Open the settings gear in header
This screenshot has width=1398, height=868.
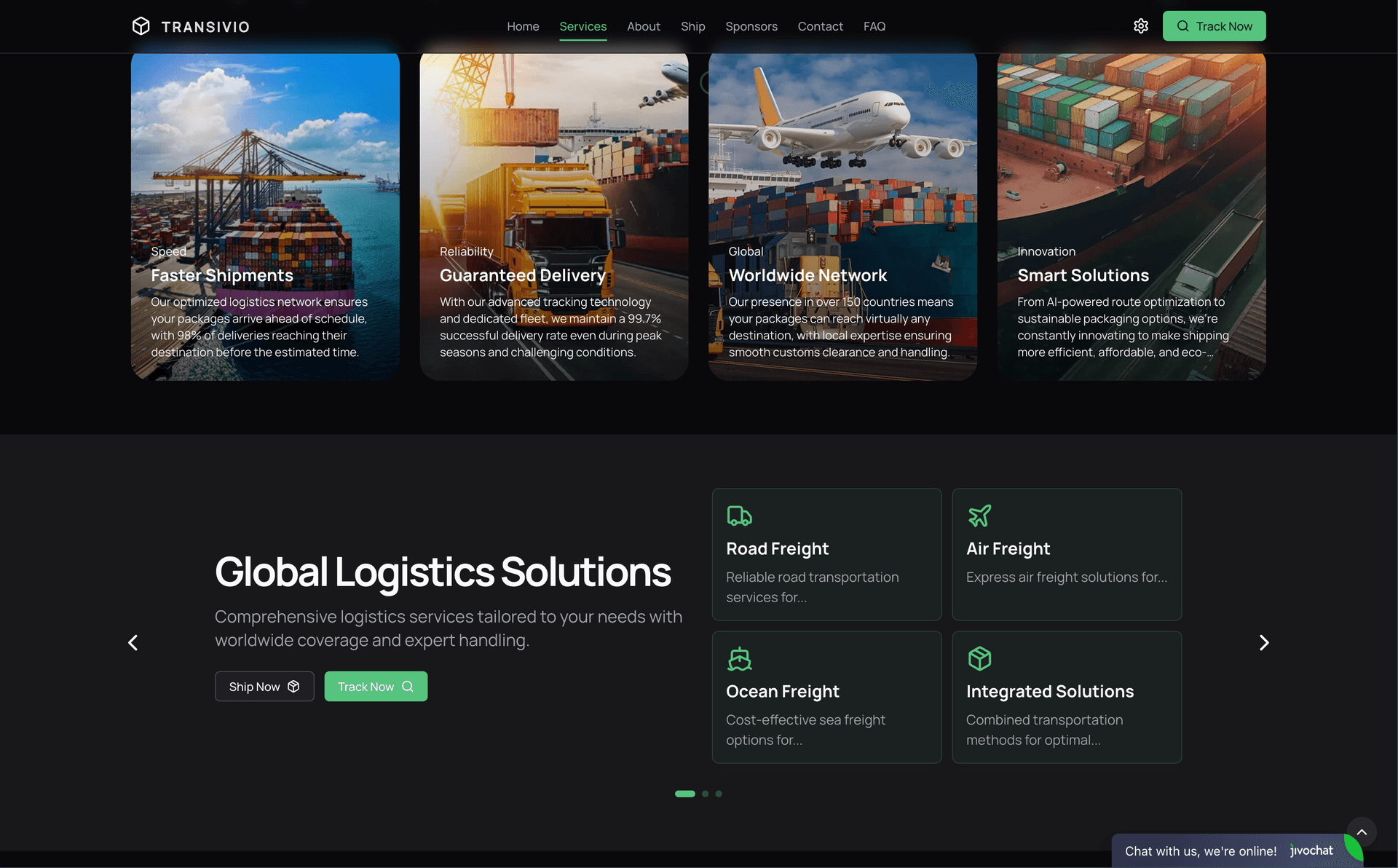coord(1140,26)
